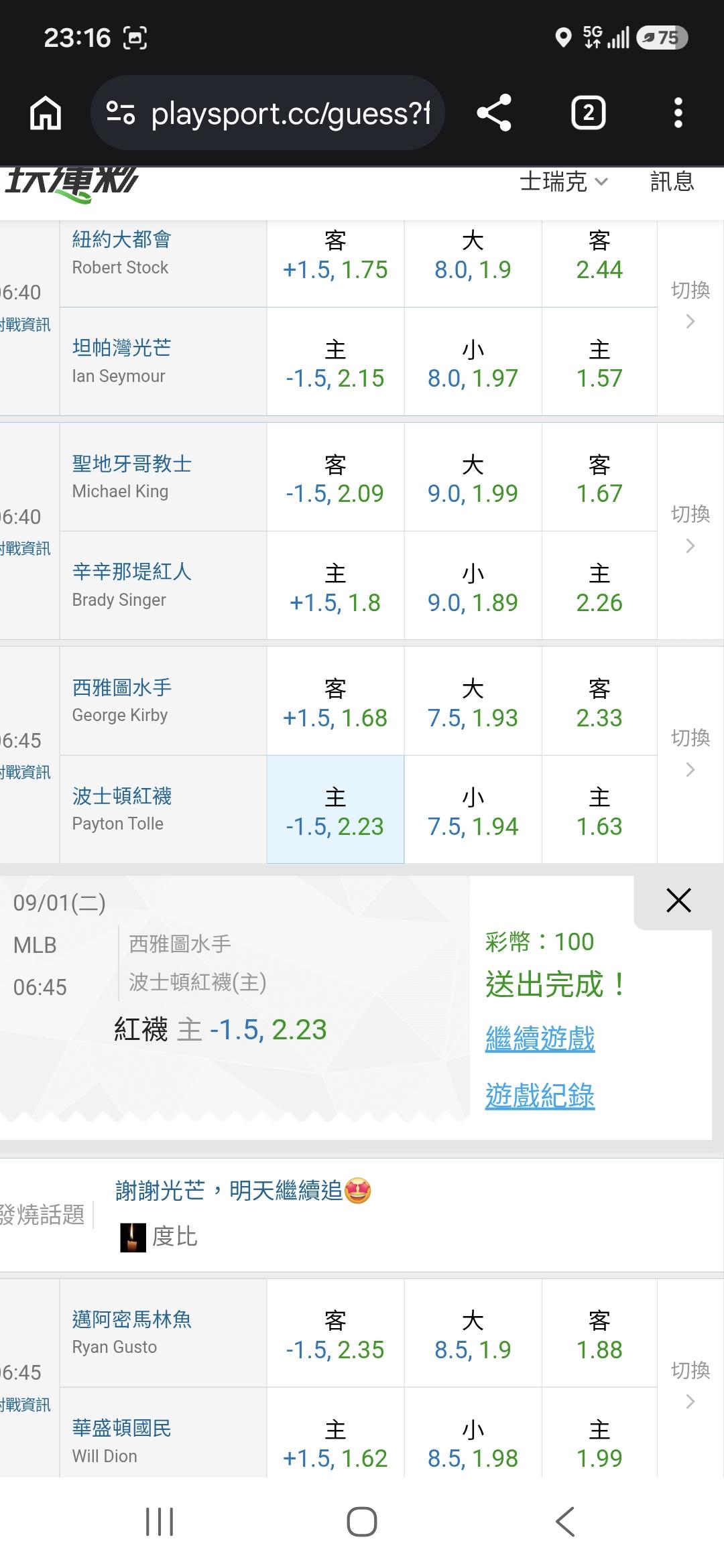Screen dimensions: 724x1568
Task: Open the share icon in the browser bar
Action: [494, 113]
